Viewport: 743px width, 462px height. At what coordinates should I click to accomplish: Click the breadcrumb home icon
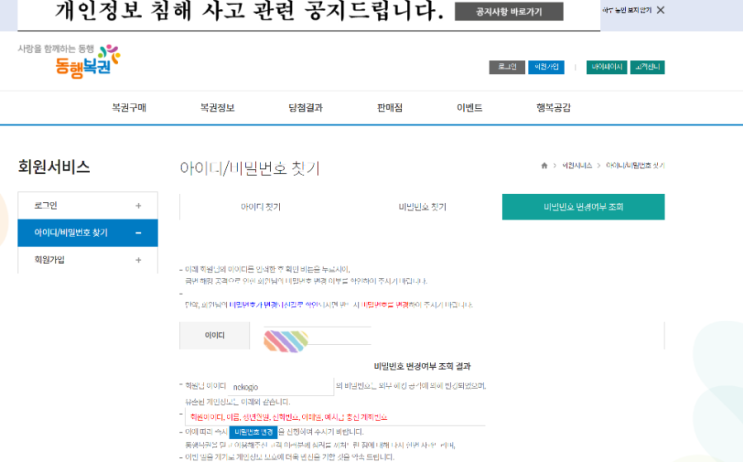544,165
